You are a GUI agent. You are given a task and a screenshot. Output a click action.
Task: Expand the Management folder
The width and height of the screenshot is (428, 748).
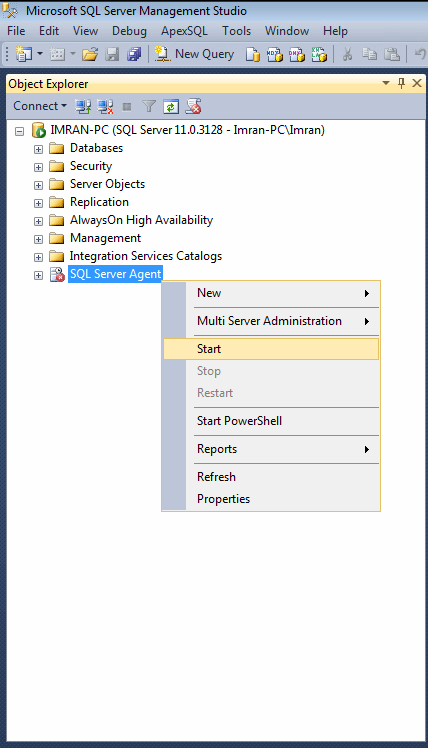38,239
